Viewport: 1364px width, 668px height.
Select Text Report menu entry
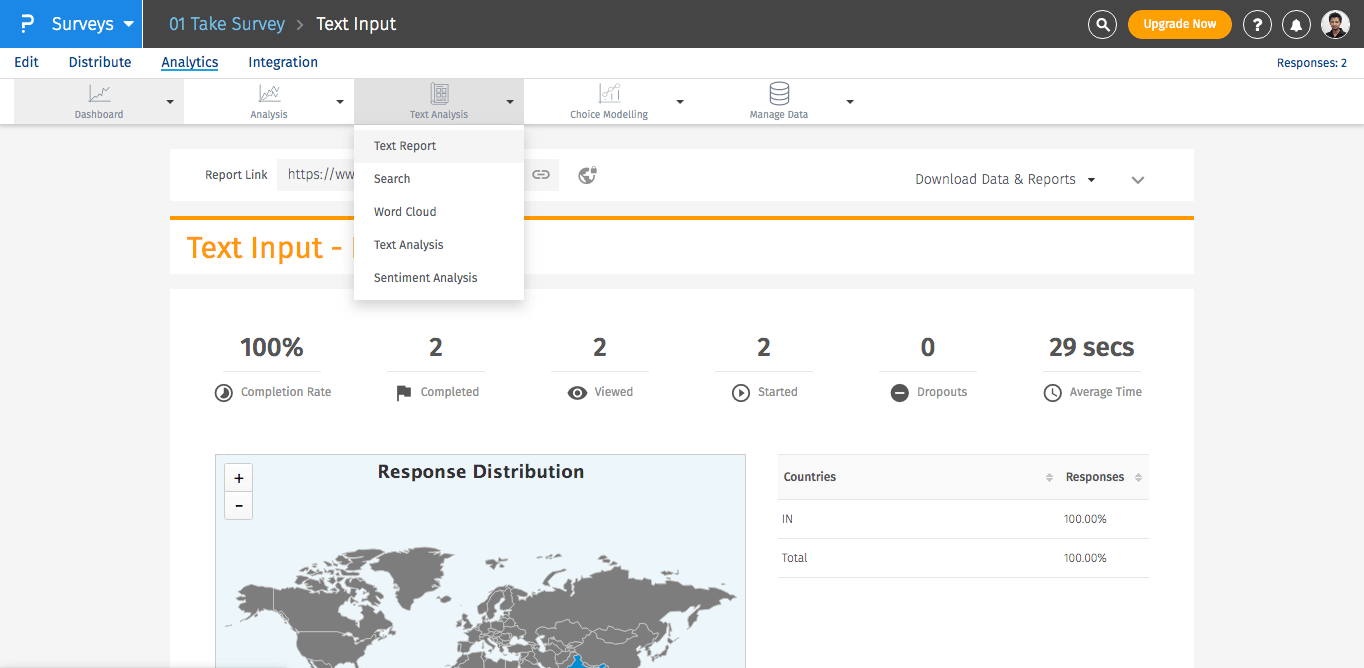[405, 146]
